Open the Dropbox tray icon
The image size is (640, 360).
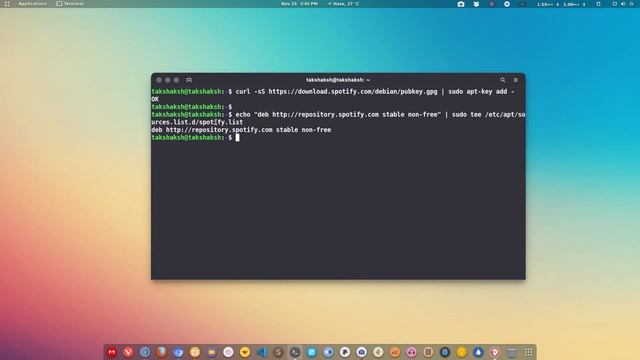tap(476, 4)
